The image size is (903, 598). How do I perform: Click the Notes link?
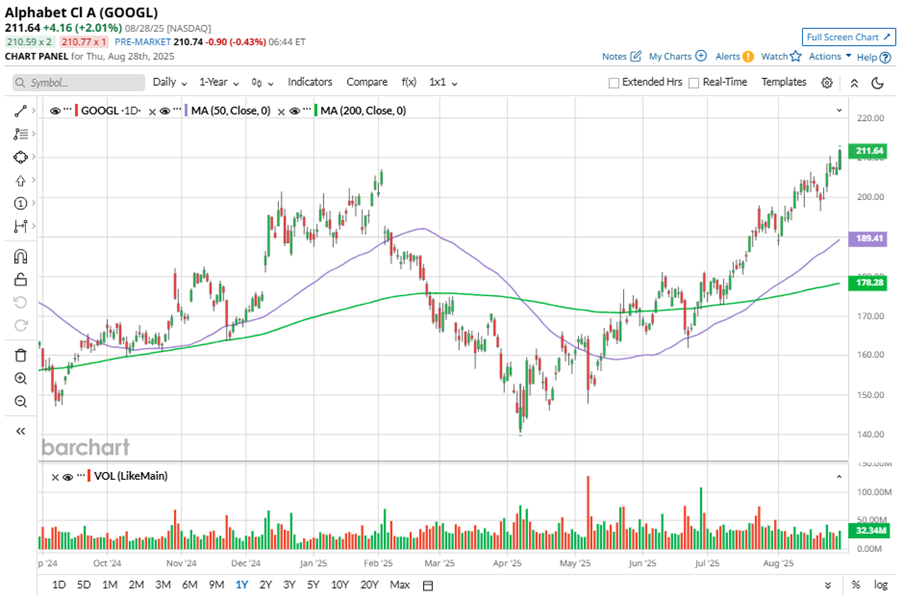614,56
